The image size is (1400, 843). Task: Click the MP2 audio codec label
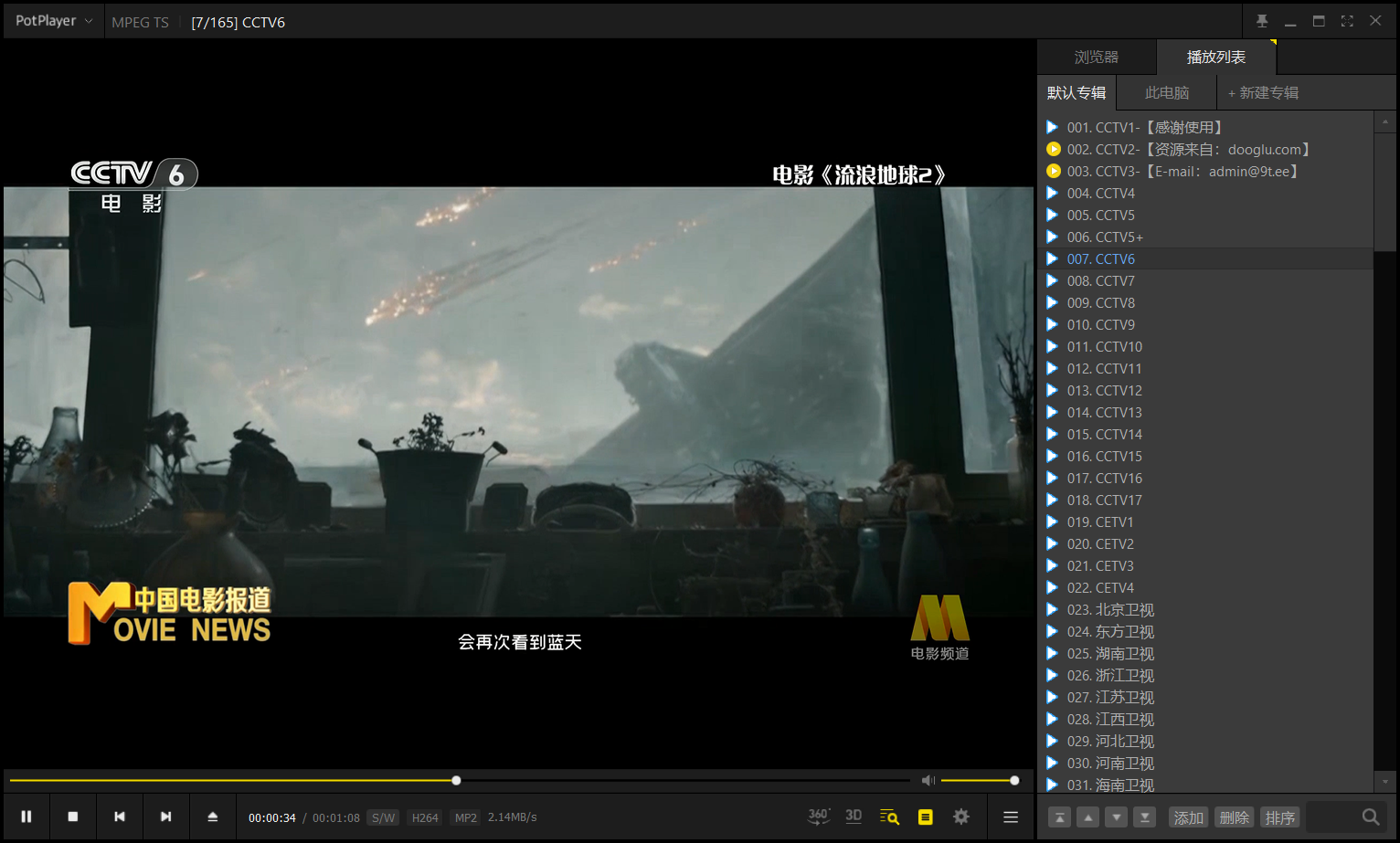466,817
